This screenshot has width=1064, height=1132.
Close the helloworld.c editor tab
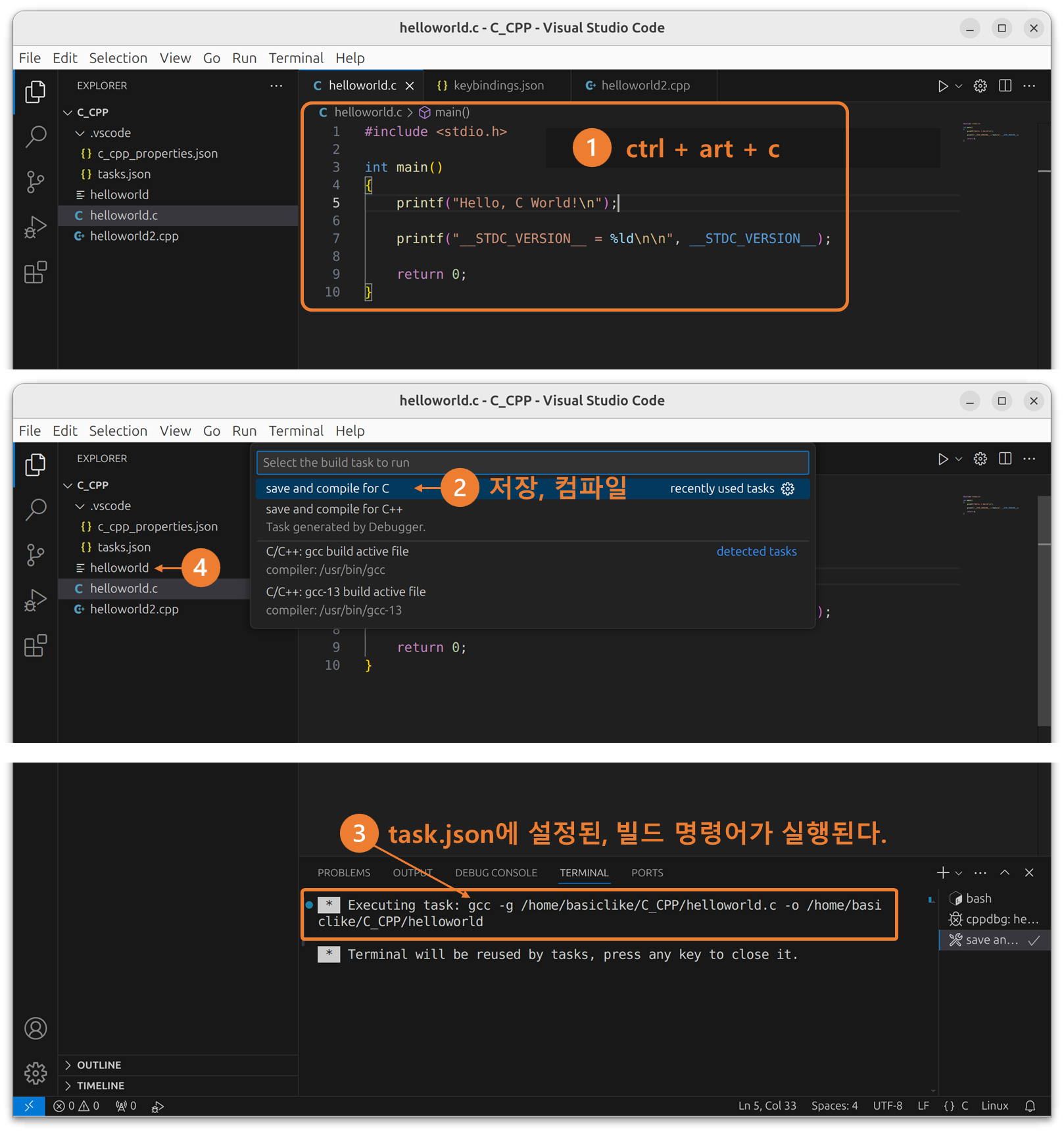[410, 86]
